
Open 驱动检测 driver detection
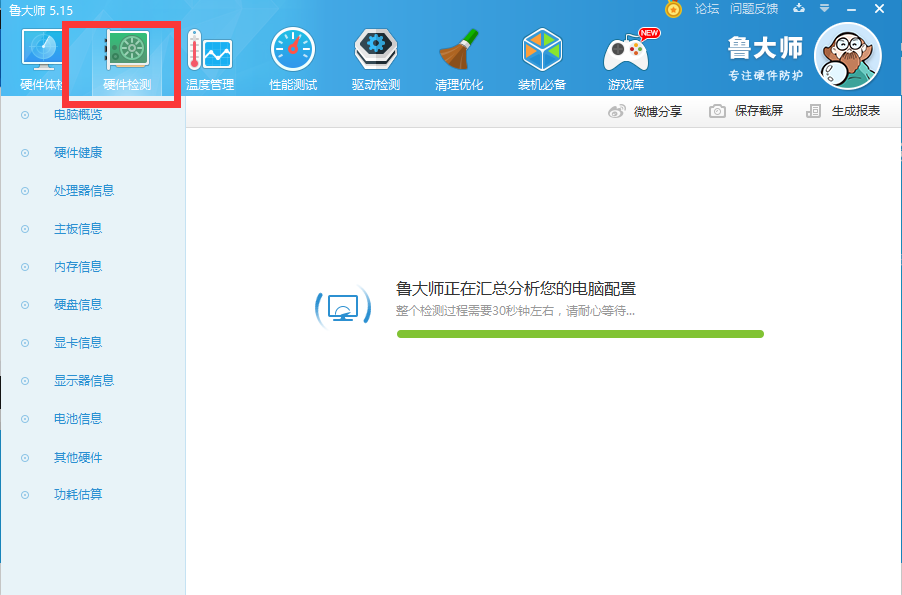[x=376, y=59]
